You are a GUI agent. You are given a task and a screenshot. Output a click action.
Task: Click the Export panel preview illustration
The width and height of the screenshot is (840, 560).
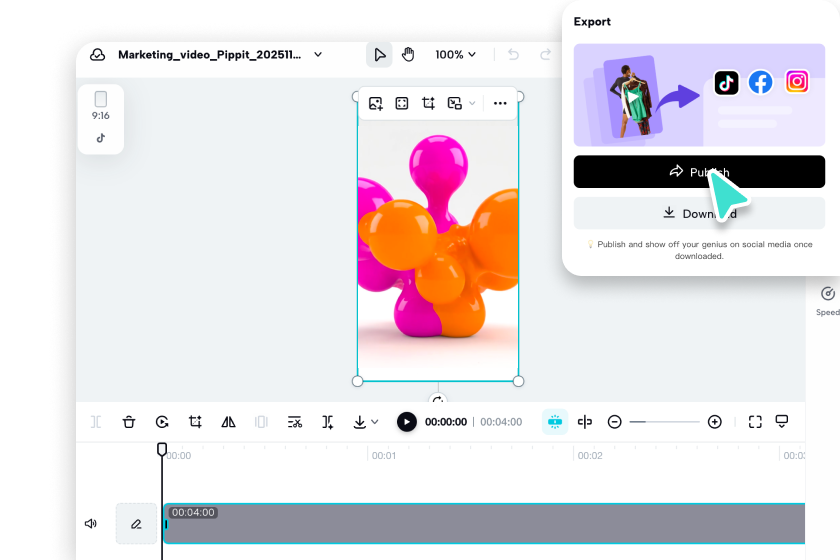(699, 95)
